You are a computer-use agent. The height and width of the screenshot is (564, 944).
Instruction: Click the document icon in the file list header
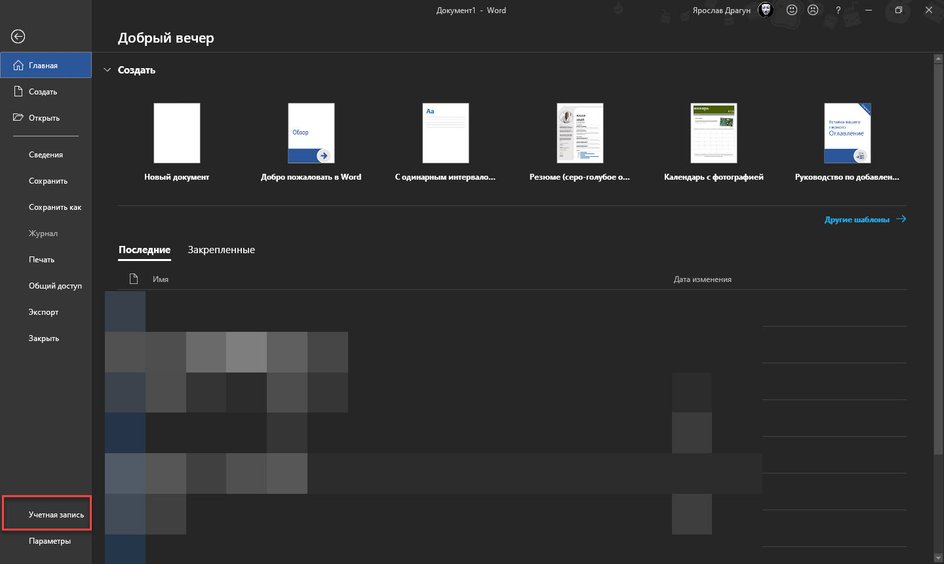pos(134,279)
